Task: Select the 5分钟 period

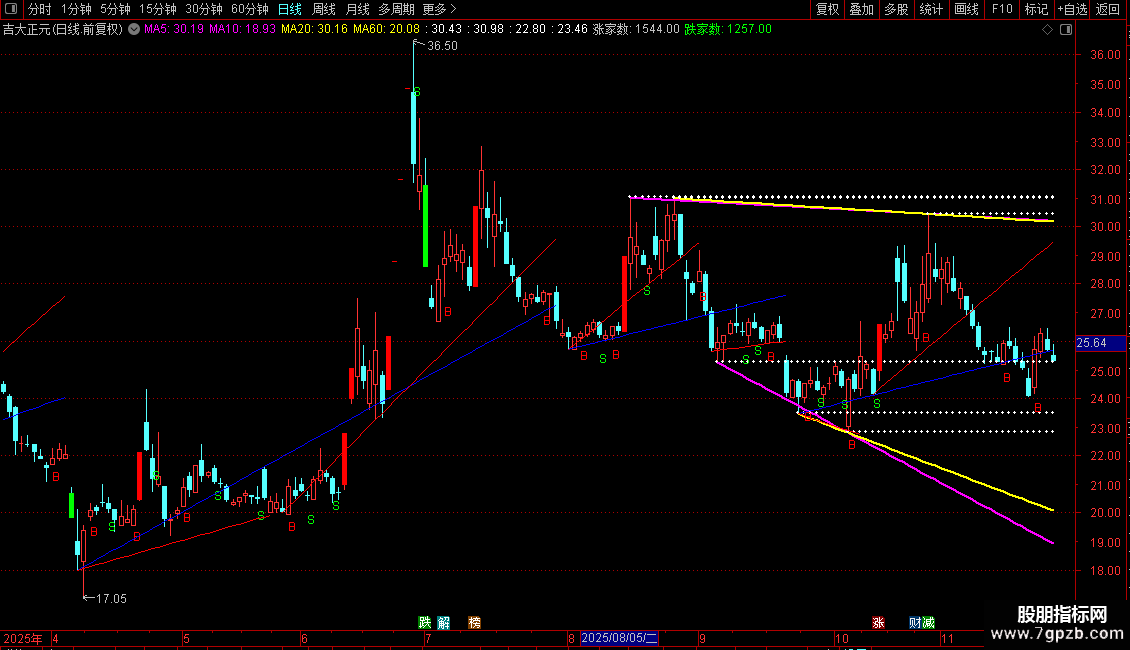Action: click(115, 9)
